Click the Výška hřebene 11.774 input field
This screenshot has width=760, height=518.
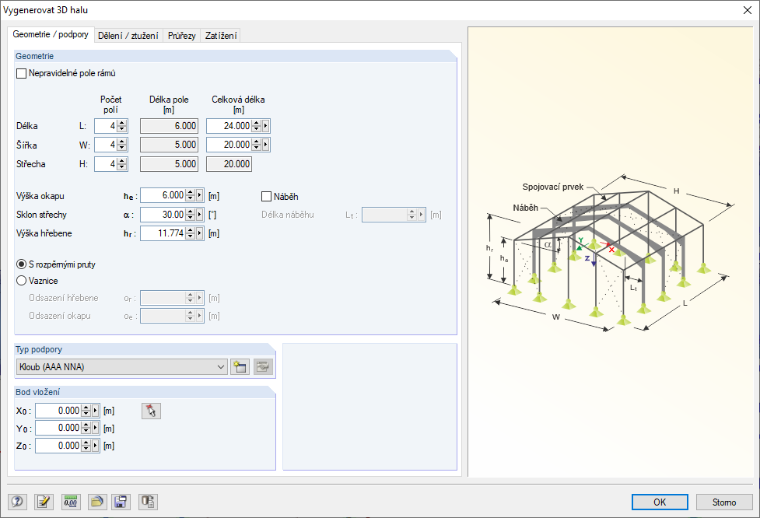(x=163, y=233)
